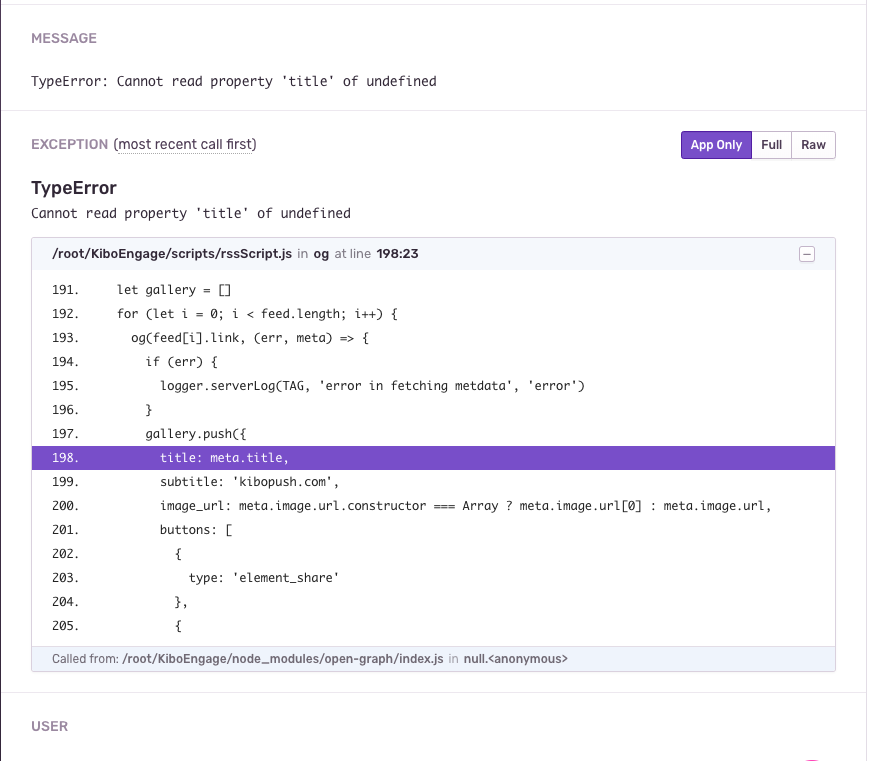The height and width of the screenshot is (761, 877).
Task: Click the 'most recent call first' label
Action: (x=185, y=144)
